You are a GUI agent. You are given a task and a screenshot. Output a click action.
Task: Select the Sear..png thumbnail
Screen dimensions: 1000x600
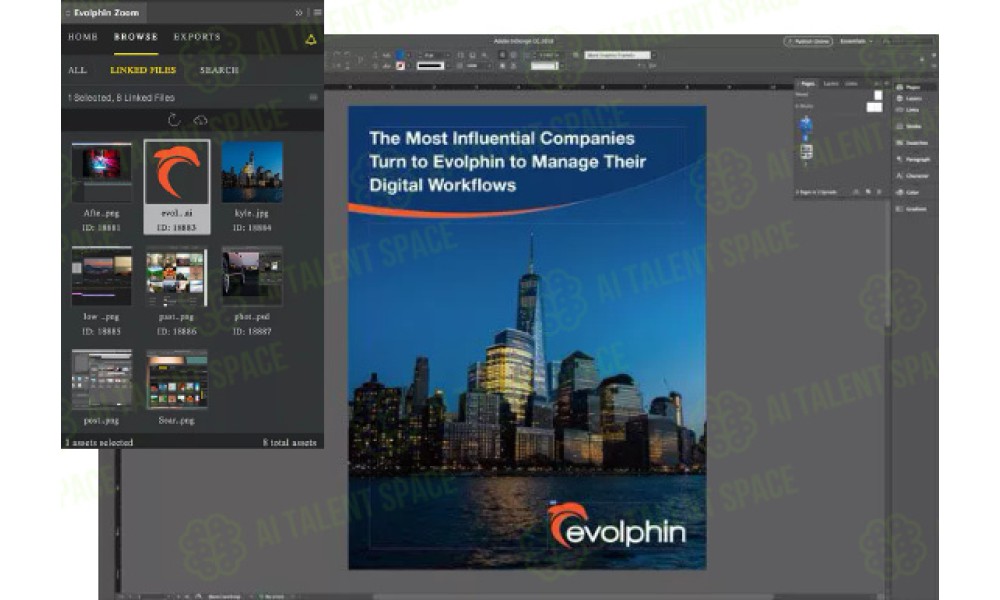coord(177,379)
